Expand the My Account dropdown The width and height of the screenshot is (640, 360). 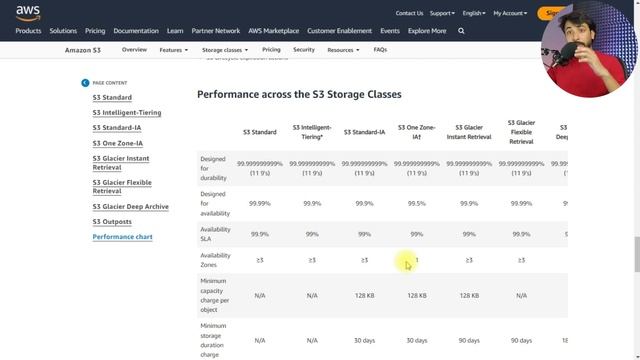tap(510, 13)
